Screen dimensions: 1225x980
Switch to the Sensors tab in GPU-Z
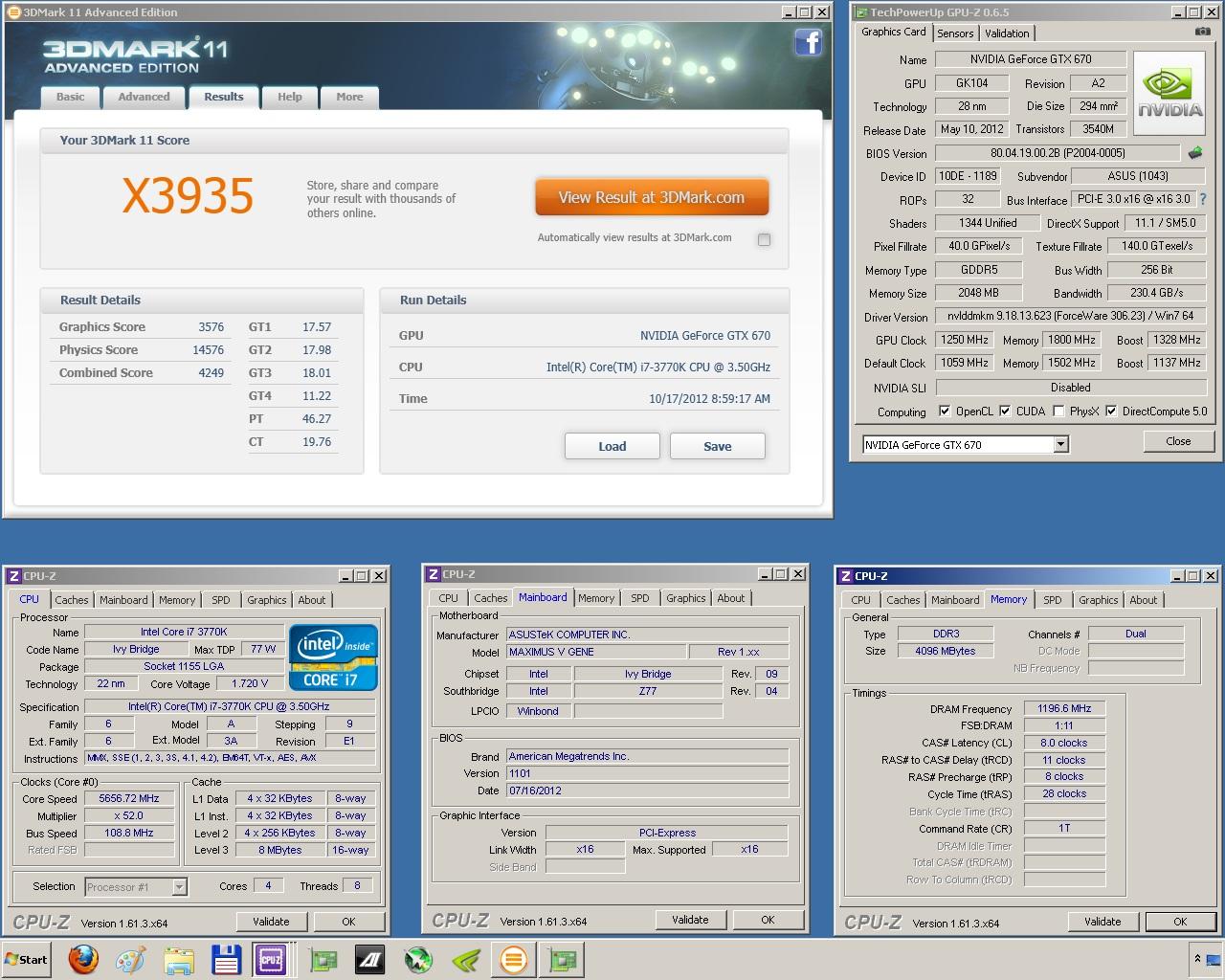[x=955, y=33]
